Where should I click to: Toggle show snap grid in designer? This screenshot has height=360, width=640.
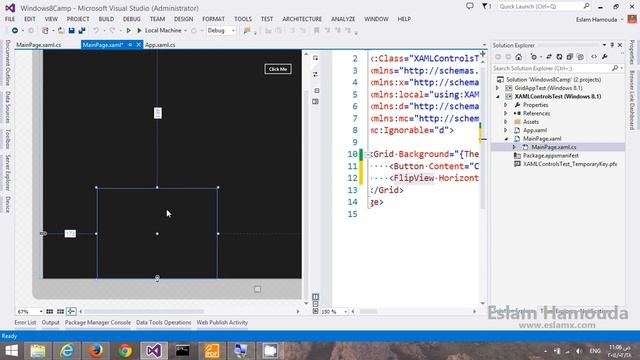(49, 311)
